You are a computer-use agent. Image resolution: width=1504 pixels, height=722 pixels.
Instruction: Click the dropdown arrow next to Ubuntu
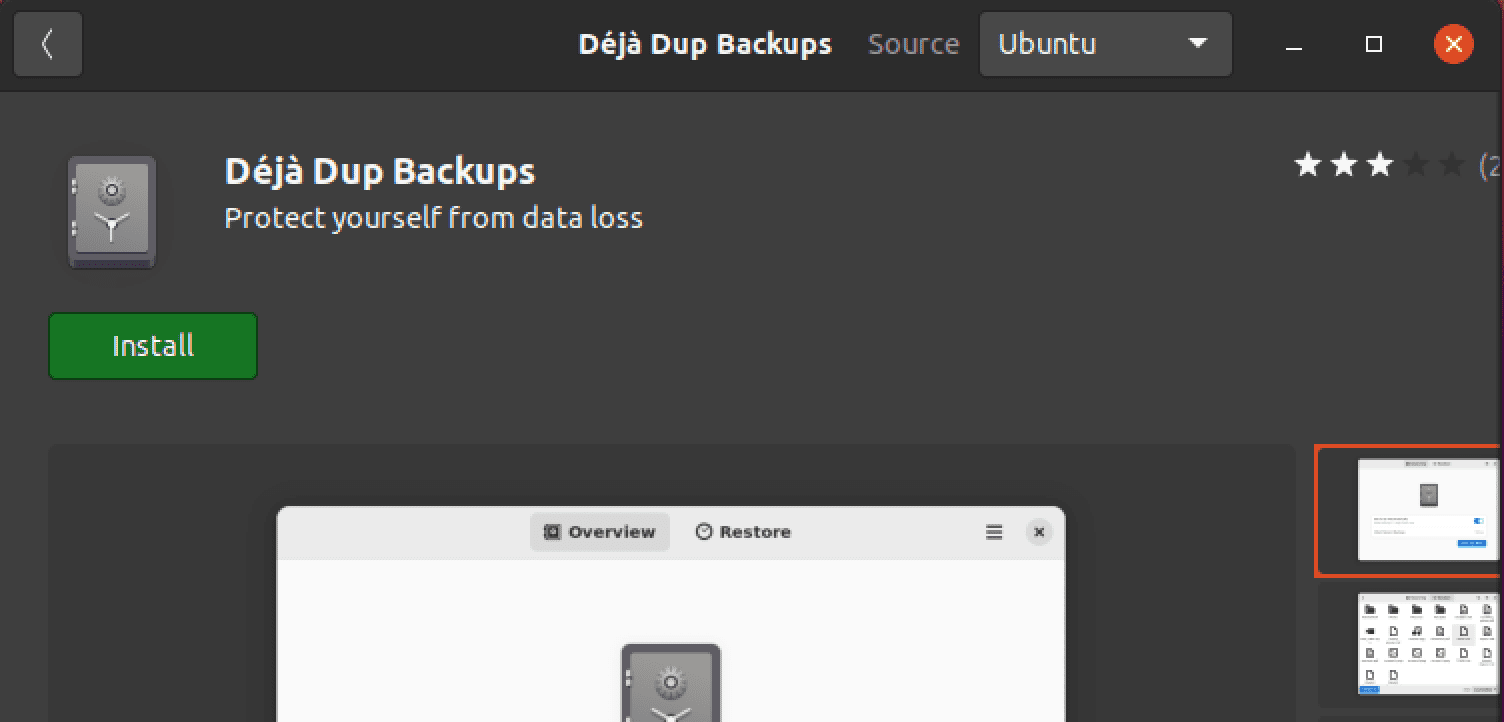tap(1196, 44)
